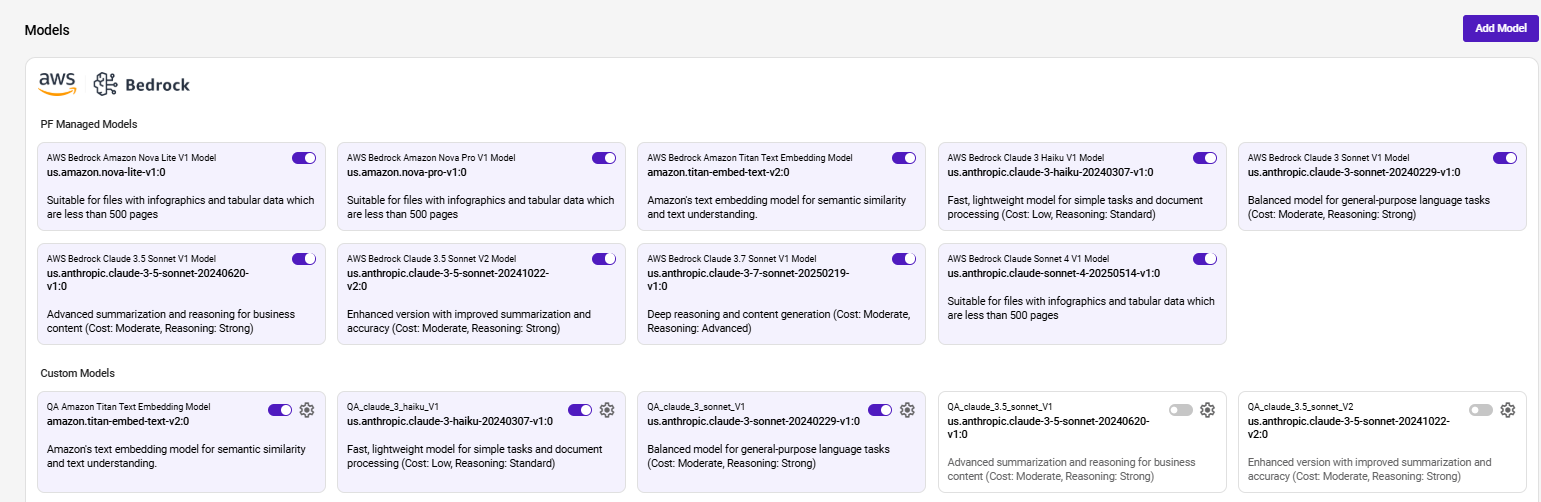Viewport: 1541px width, 502px height.
Task: Open settings gear for QA_claude_3.5_sonnet_V1
Action: click(x=1207, y=410)
